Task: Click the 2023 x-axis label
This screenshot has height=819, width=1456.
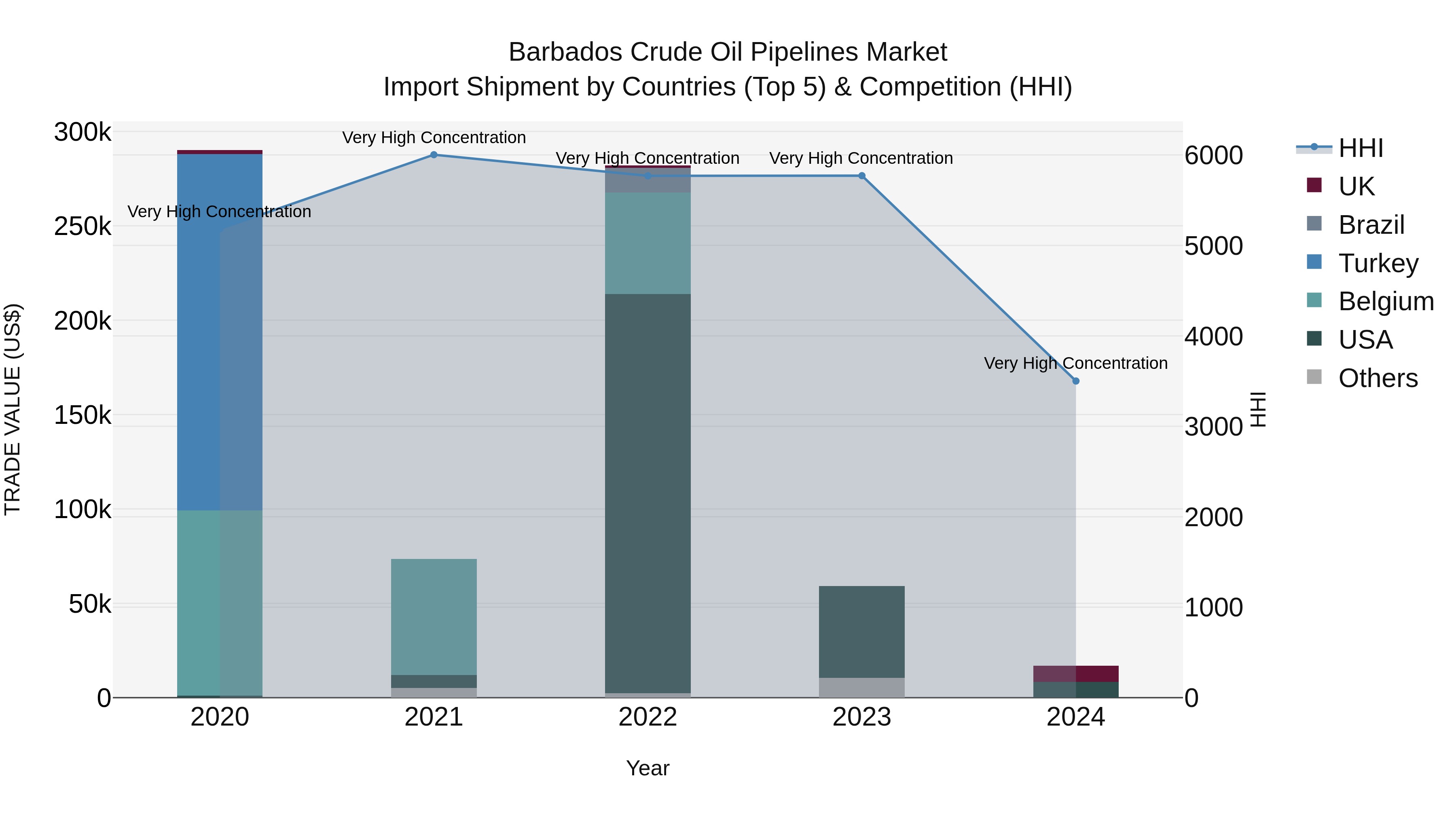Action: pos(862,717)
